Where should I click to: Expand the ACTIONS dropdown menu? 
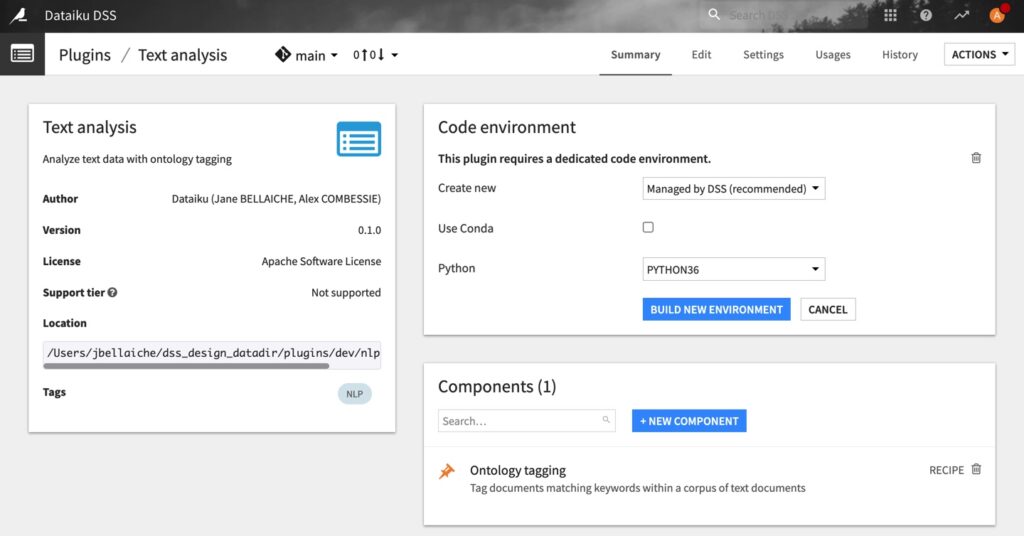979,55
